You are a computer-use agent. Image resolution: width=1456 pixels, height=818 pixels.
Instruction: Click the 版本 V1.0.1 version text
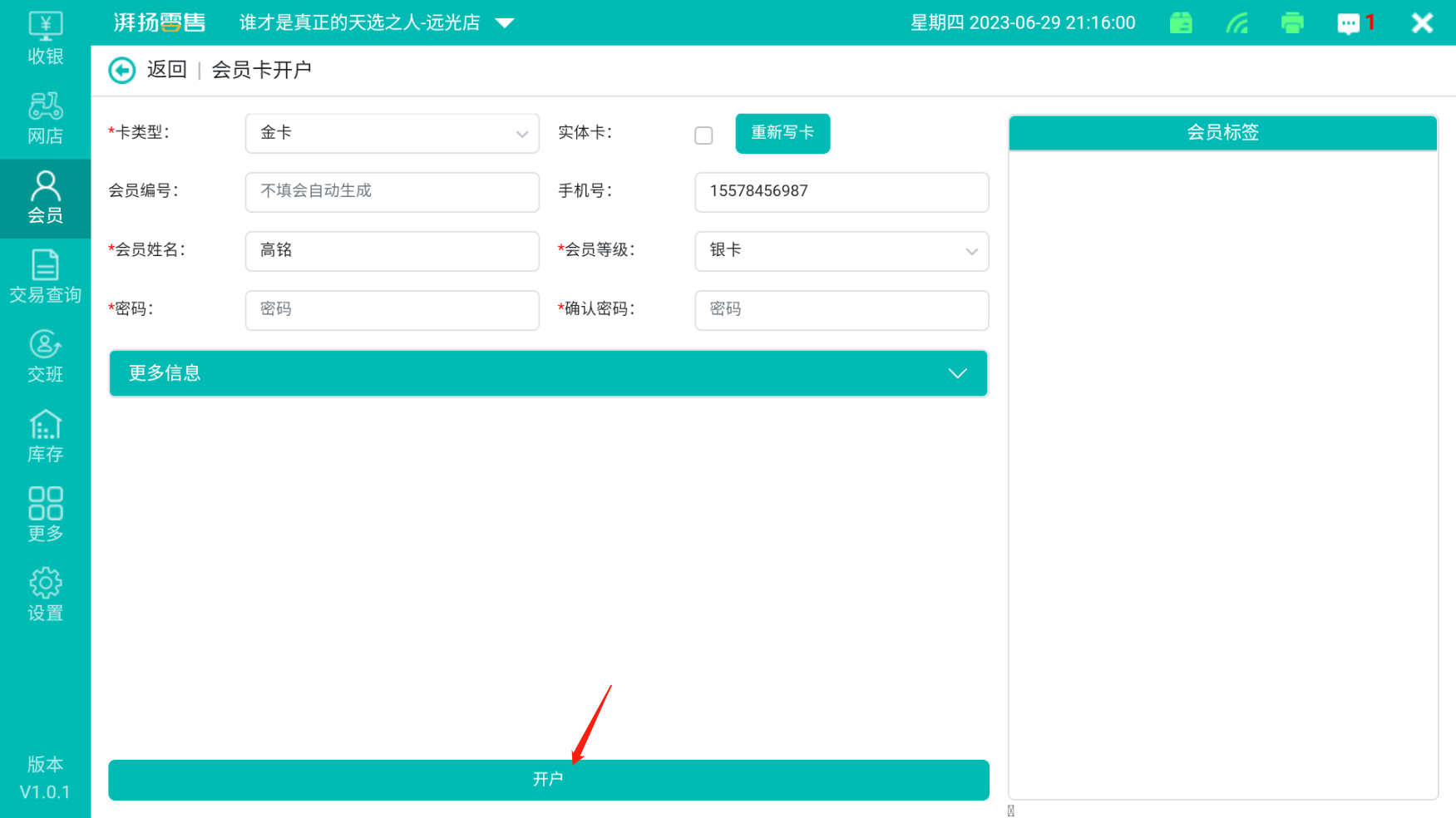coord(45,778)
